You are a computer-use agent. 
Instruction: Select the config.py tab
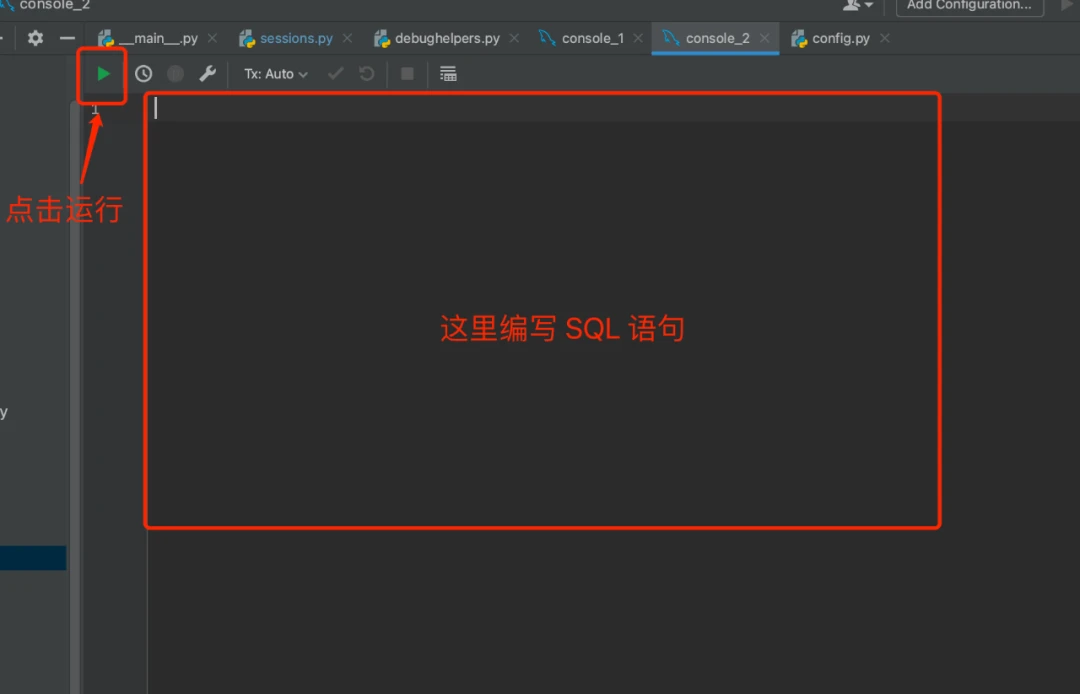[x=840, y=38]
